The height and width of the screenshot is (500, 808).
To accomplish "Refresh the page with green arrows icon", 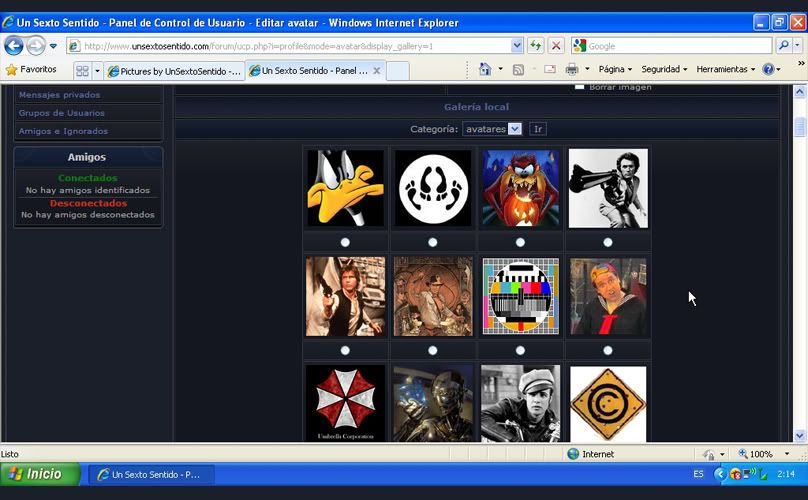I will point(535,46).
